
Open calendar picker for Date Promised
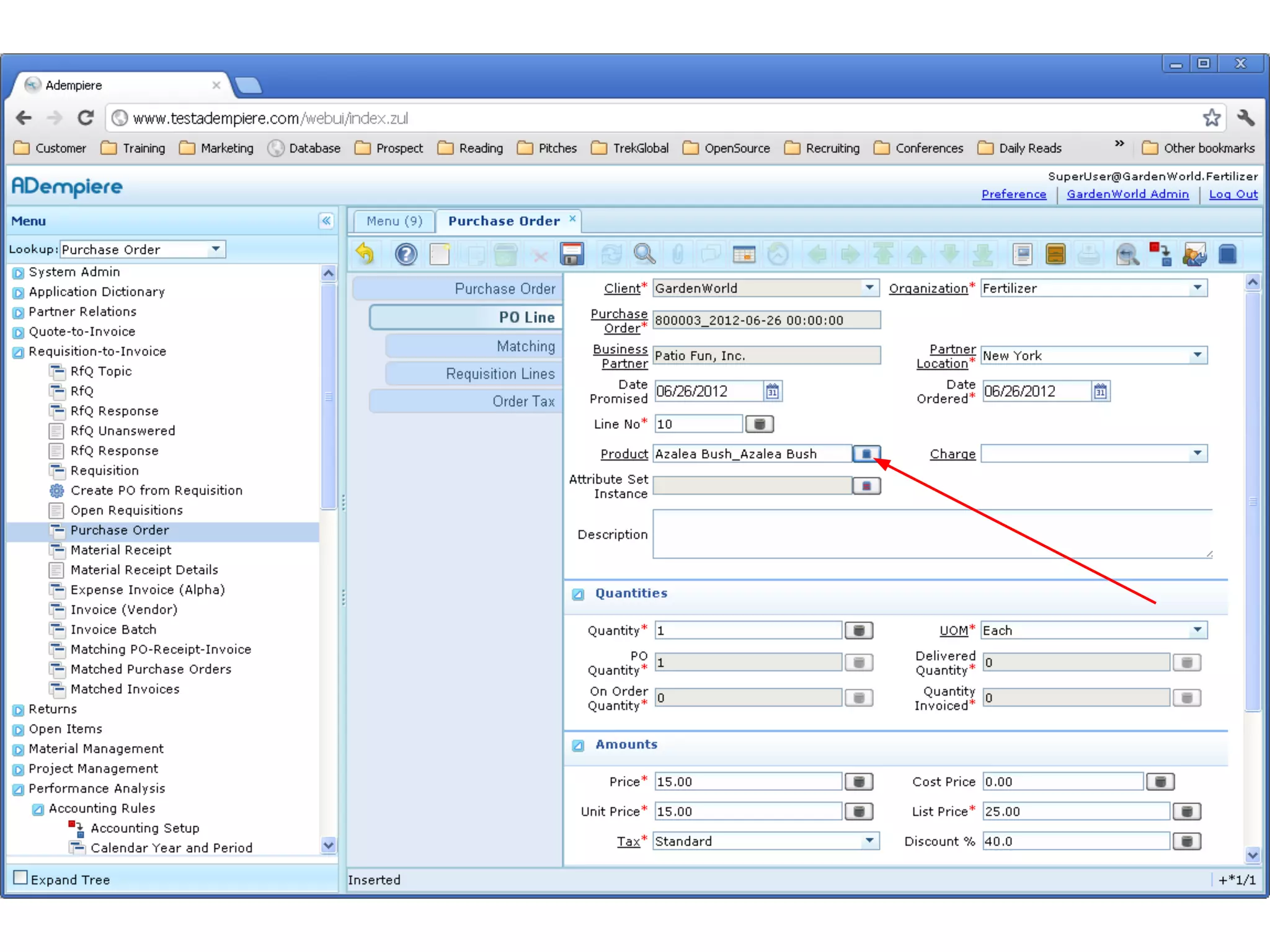pyautogui.click(x=772, y=391)
